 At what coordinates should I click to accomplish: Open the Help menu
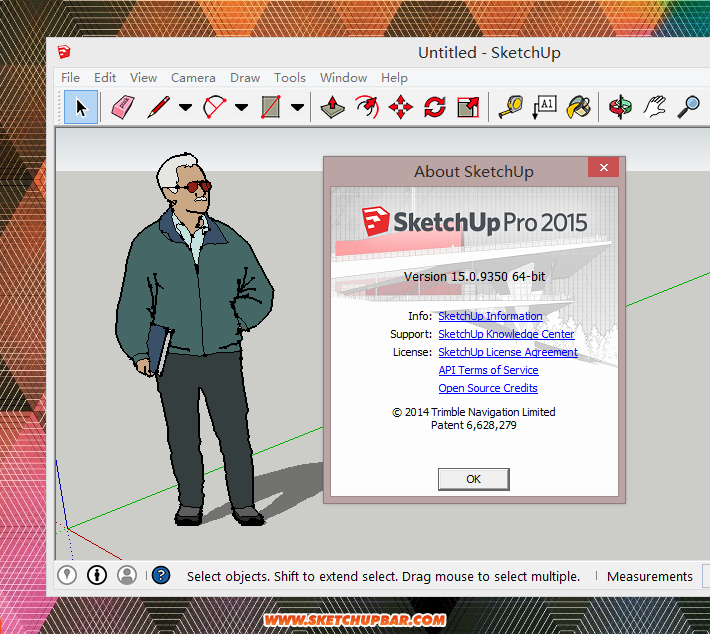[x=394, y=78]
